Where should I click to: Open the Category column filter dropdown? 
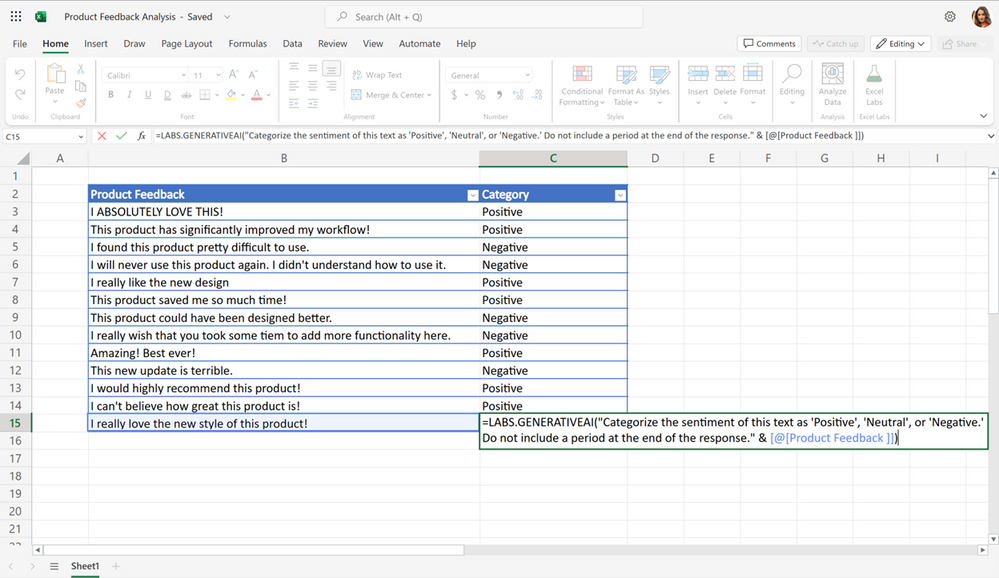(617, 194)
